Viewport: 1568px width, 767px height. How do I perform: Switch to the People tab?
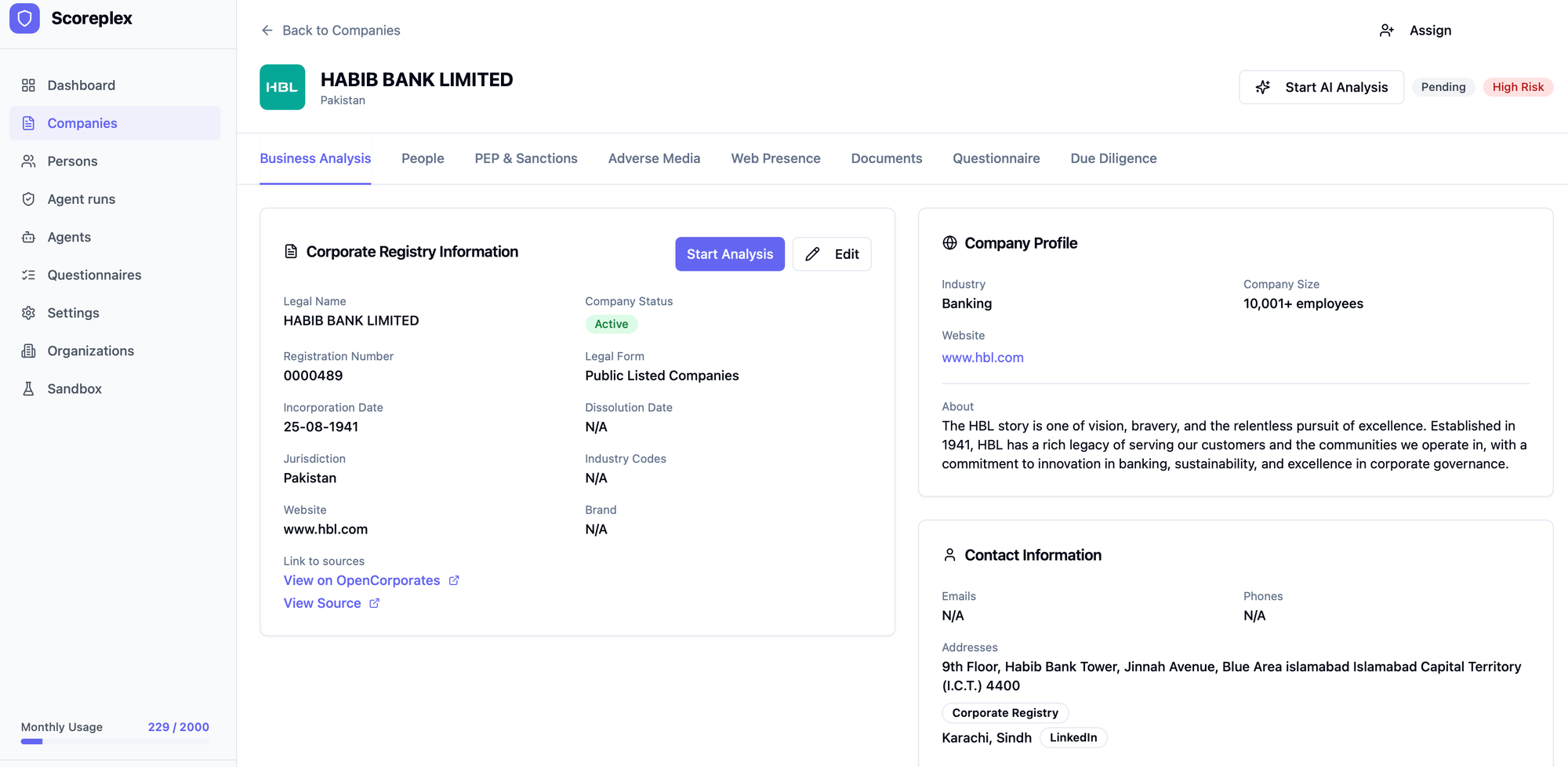click(423, 158)
